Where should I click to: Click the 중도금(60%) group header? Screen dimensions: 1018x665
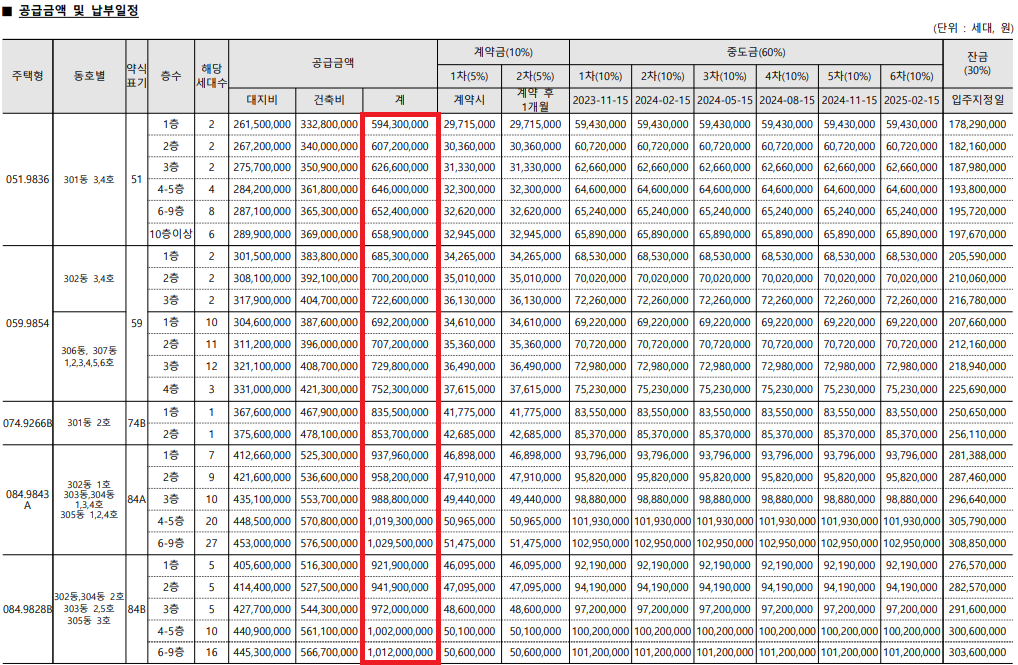[x=756, y=52]
